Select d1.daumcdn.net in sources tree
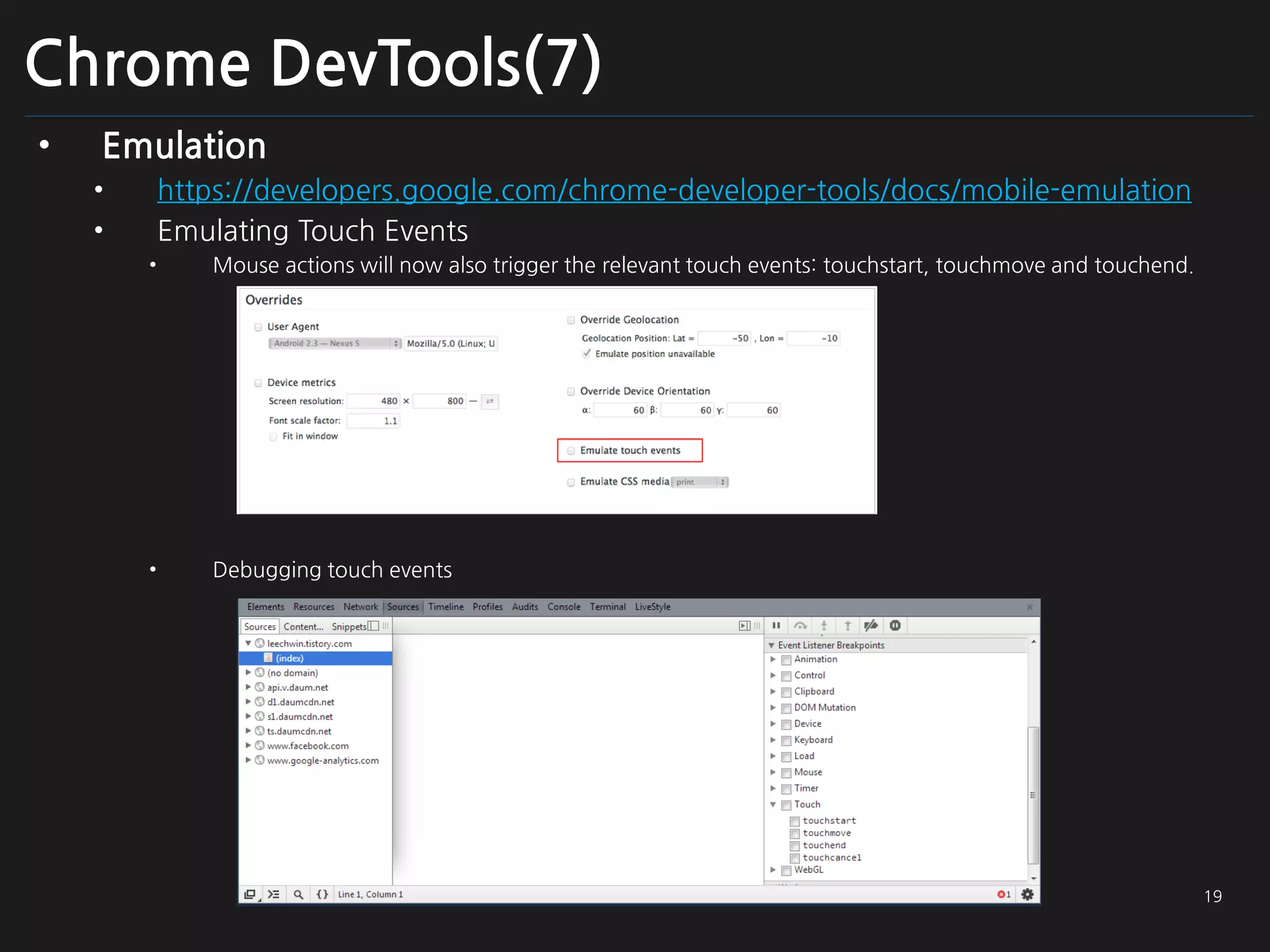Image resolution: width=1270 pixels, height=952 pixels. (x=301, y=702)
